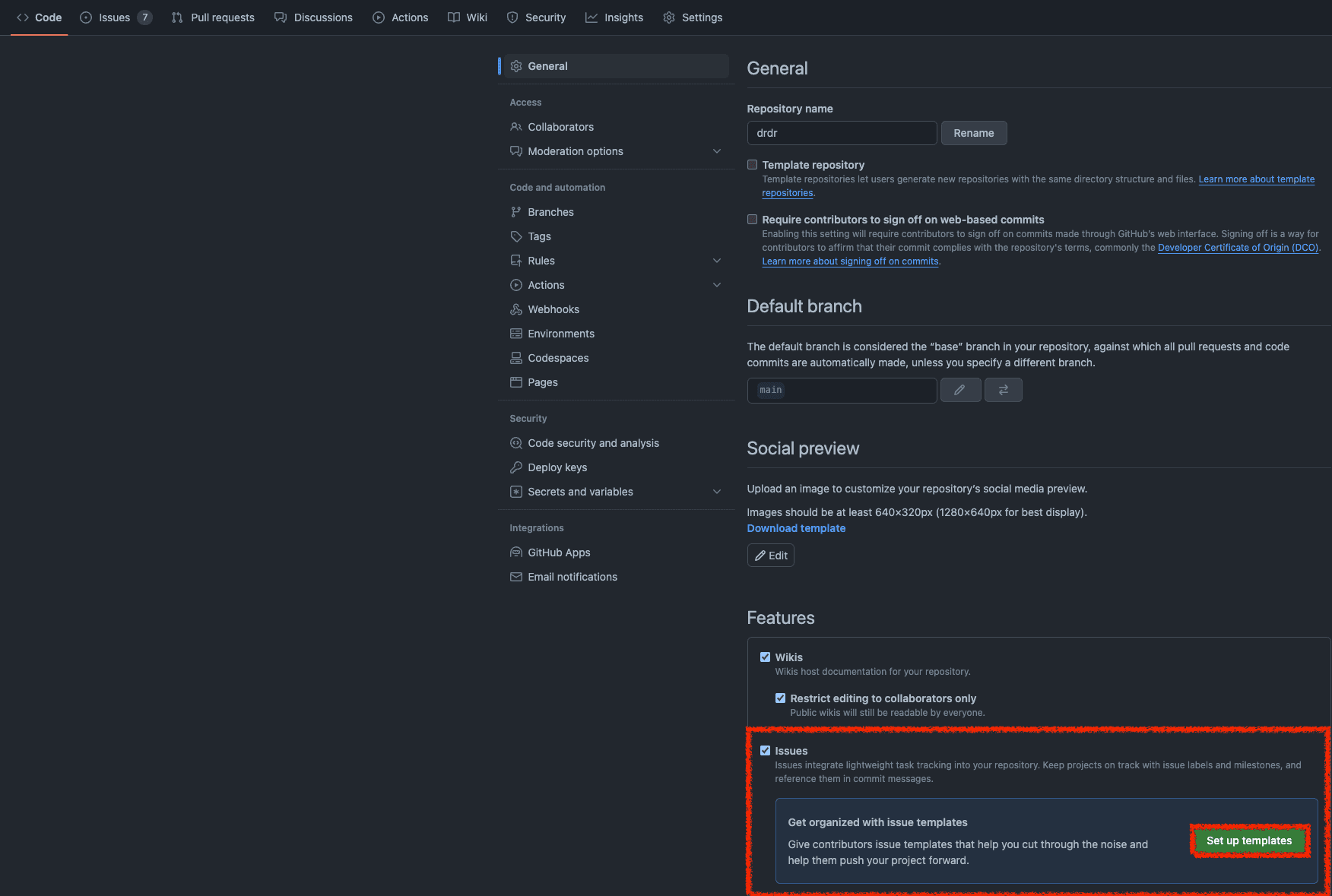The height and width of the screenshot is (896, 1332).
Task: Toggle Restrict editing to collaborators only
Action: click(x=781, y=698)
